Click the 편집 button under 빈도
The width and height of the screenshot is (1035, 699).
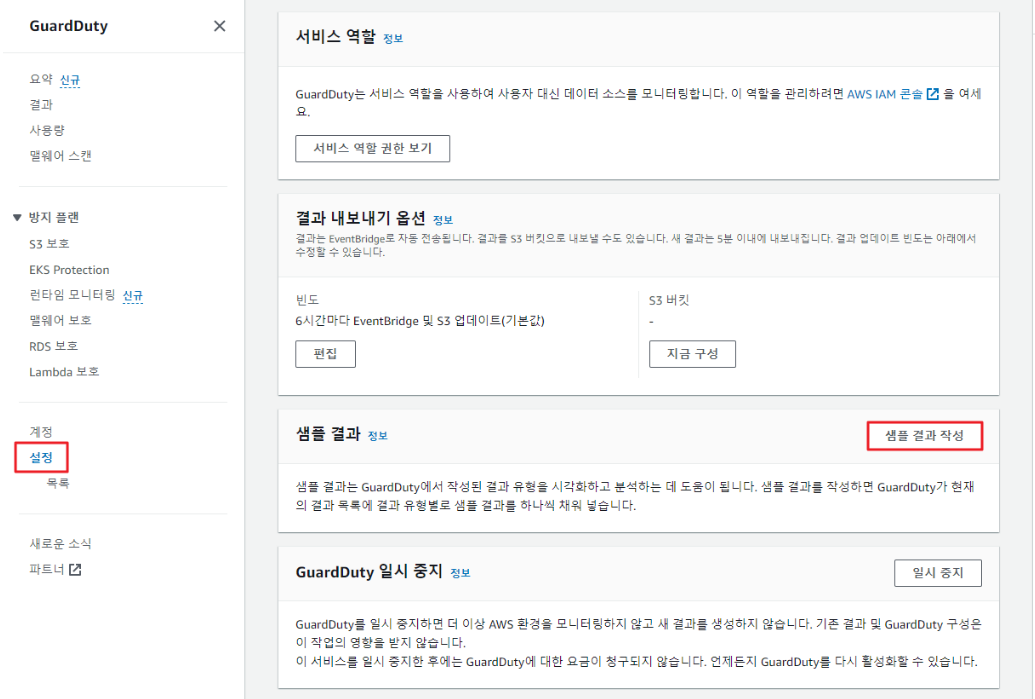click(325, 354)
